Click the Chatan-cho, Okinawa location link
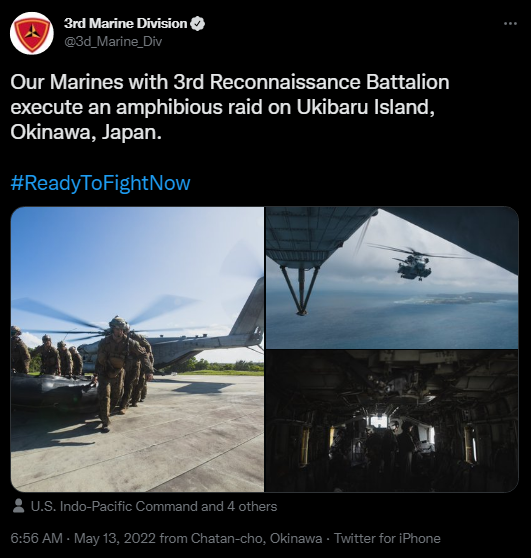This screenshot has width=531, height=558. click(256, 538)
